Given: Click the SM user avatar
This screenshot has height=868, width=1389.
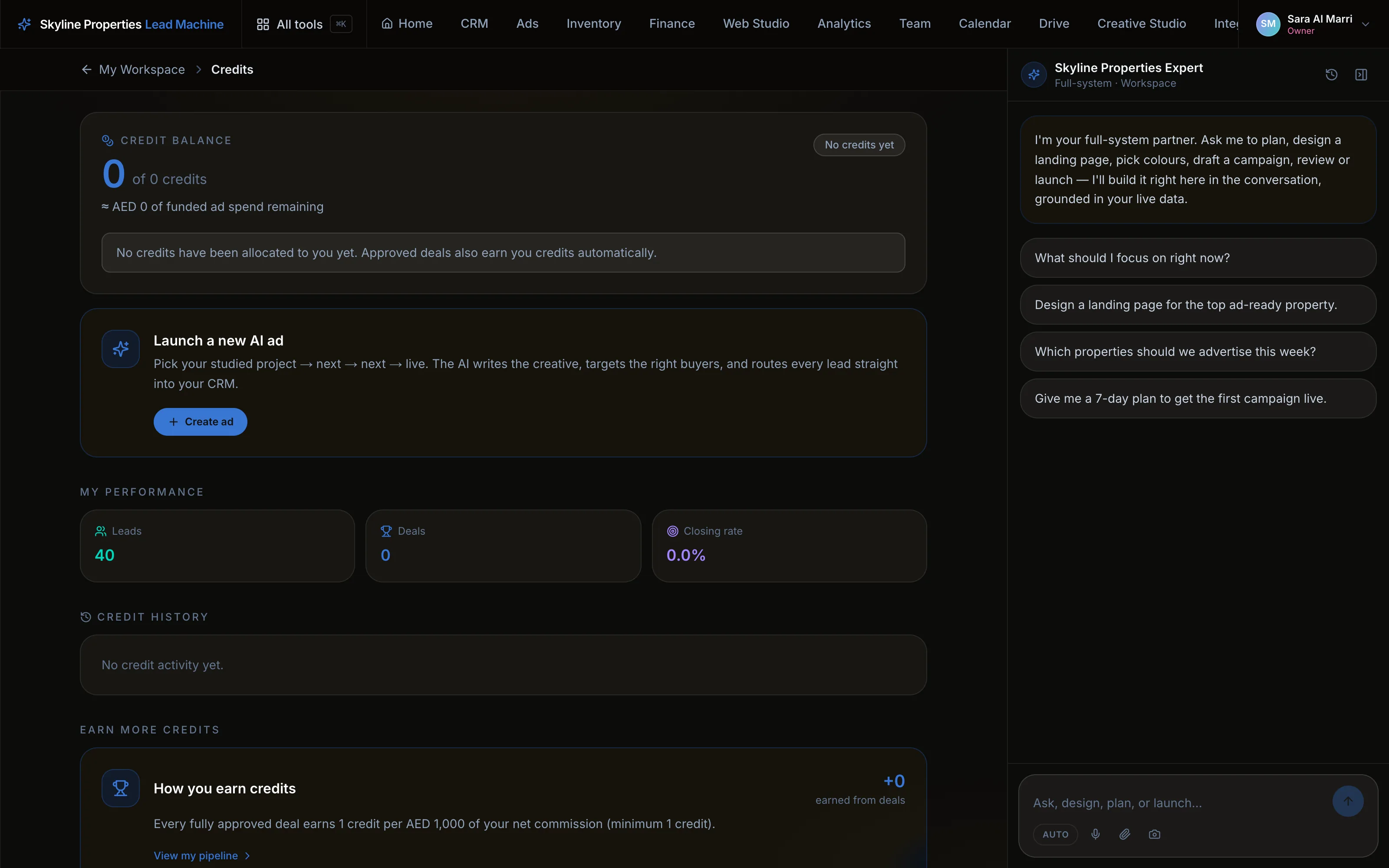Looking at the screenshot, I should click(1268, 24).
